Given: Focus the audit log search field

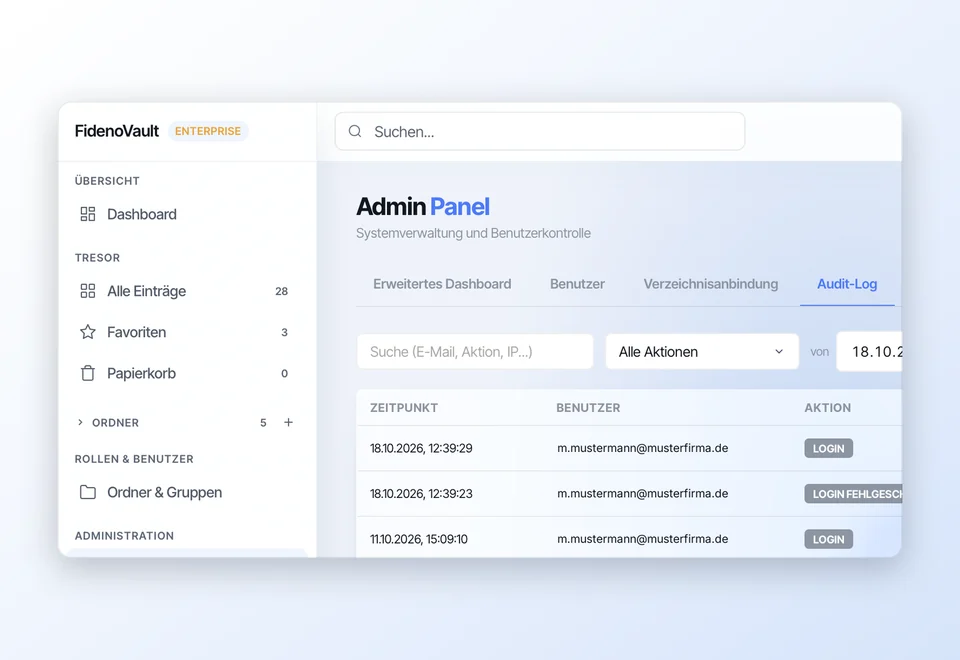Looking at the screenshot, I should pos(475,351).
